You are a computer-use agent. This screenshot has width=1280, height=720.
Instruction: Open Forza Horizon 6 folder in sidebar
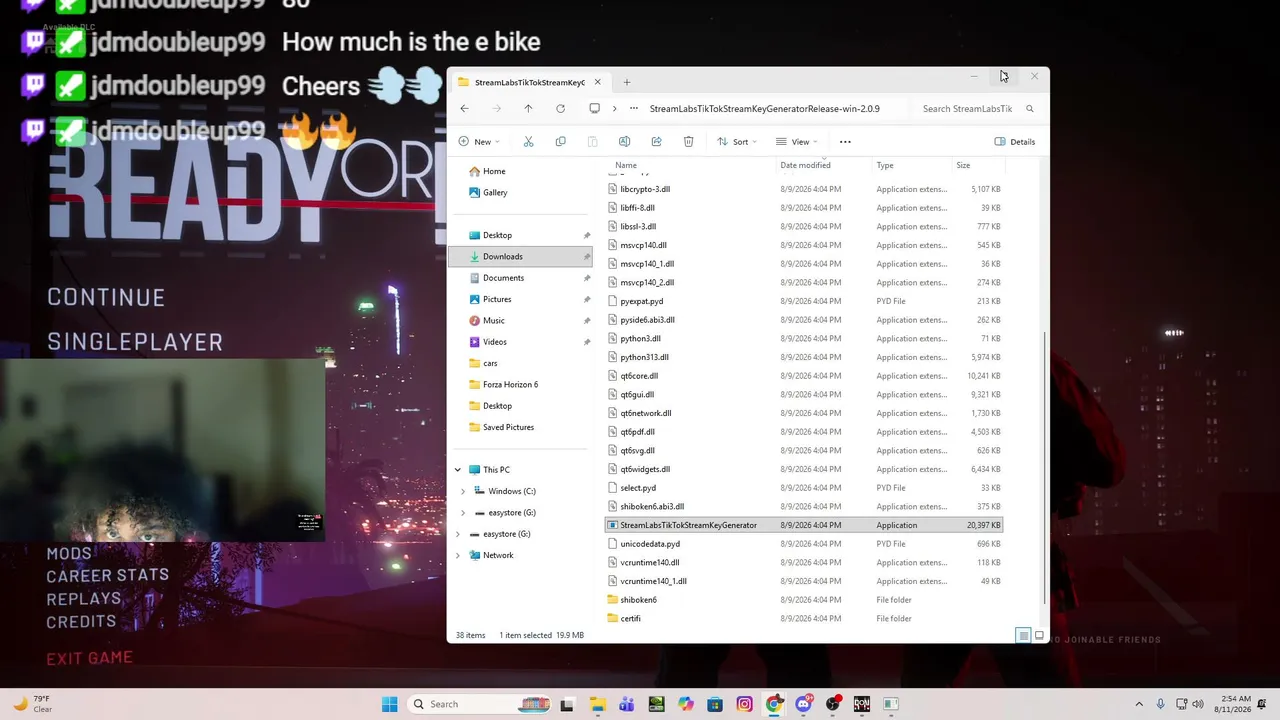click(x=510, y=385)
